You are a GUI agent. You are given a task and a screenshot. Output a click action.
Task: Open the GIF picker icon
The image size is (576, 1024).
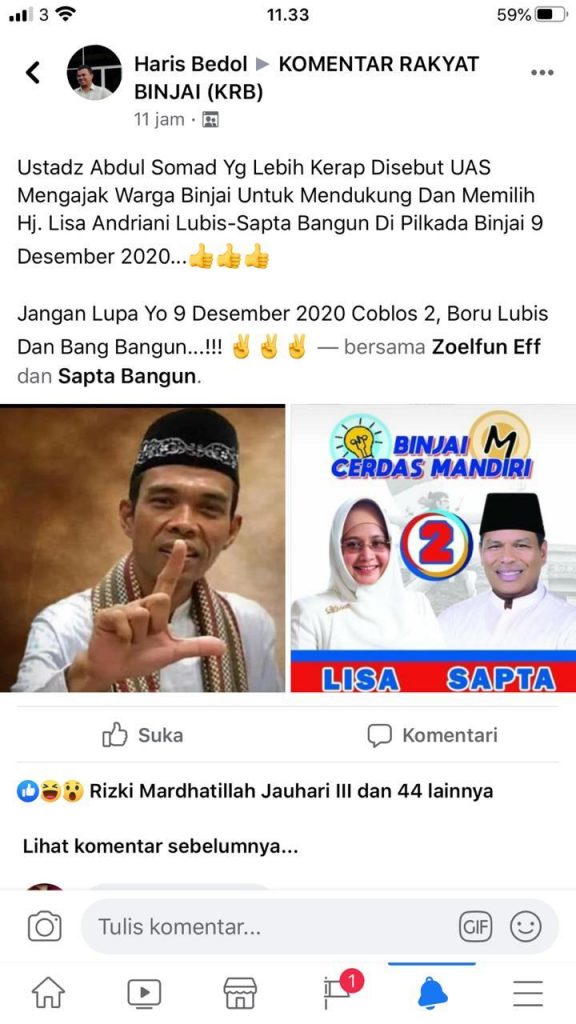[475, 927]
